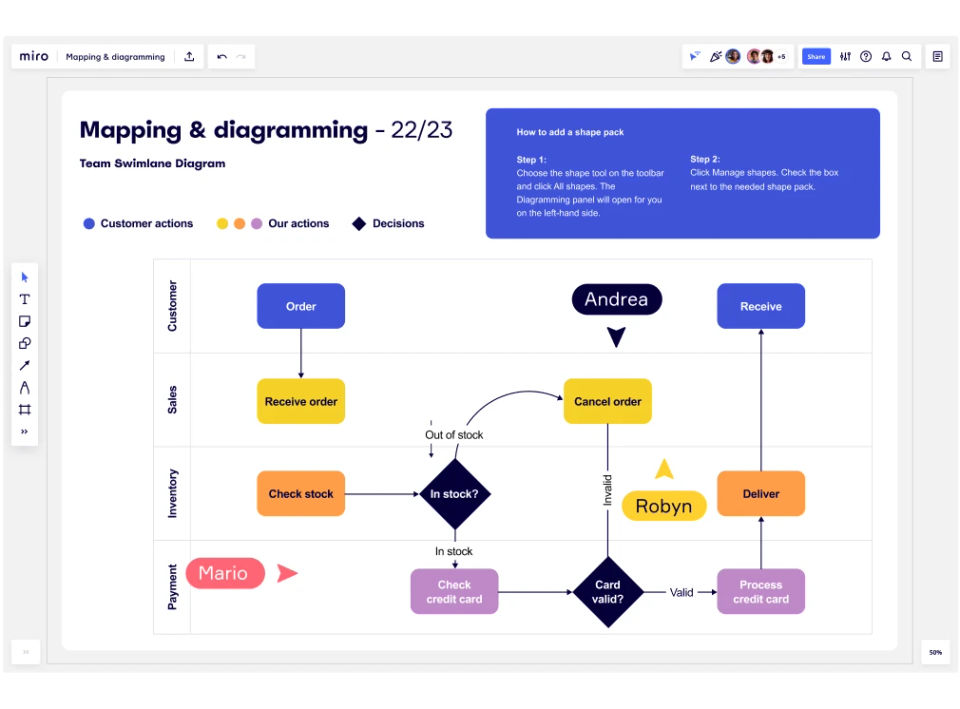Open the 50% zoom level control
This screenshot has height=709, width=960.
936,652
